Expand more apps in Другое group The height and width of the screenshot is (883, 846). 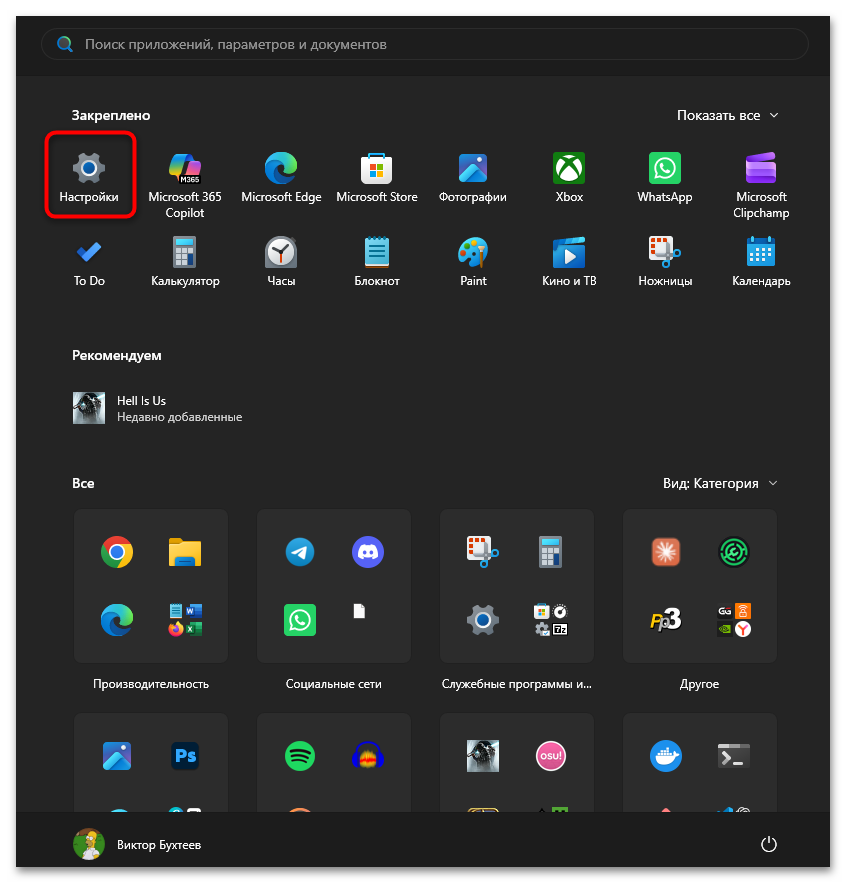733,620
